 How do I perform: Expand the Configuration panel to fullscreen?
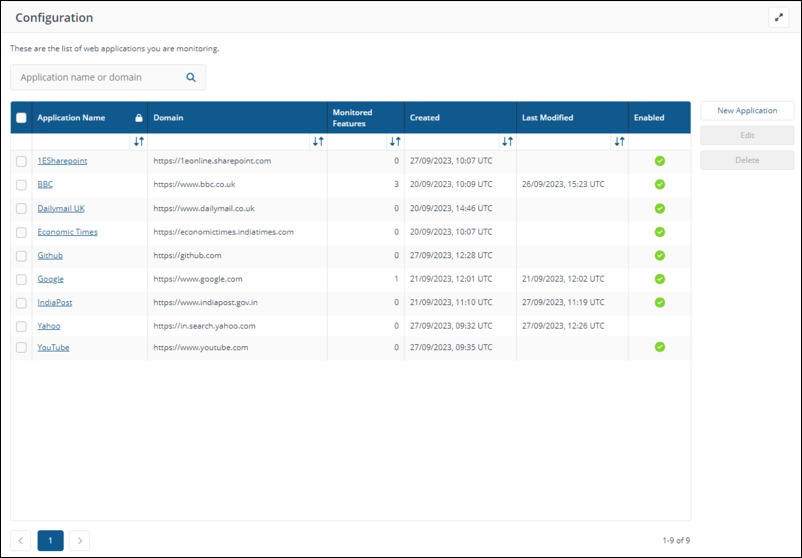(779, 18)
